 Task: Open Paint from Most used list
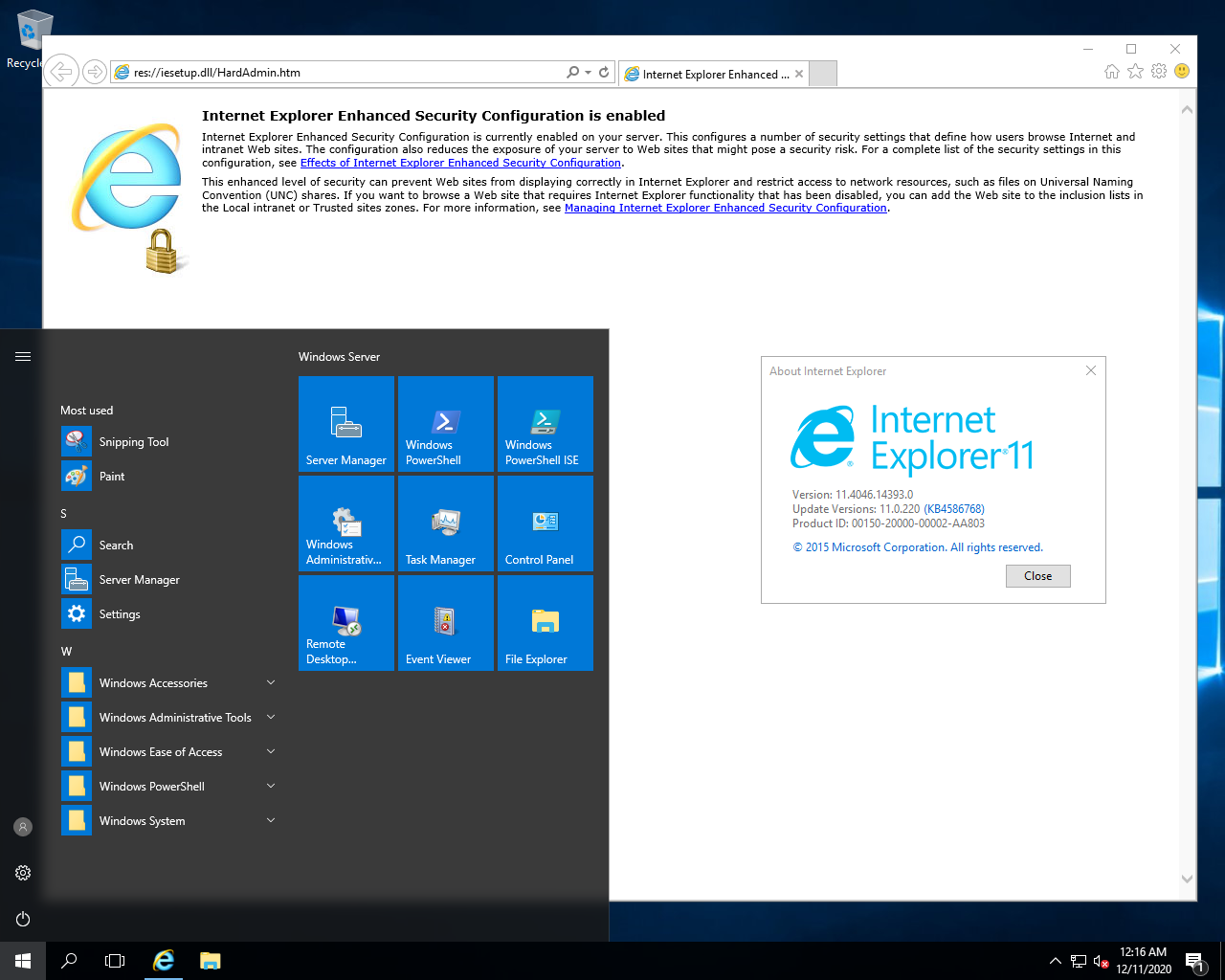pyautogui.click(x=168, y=477)
